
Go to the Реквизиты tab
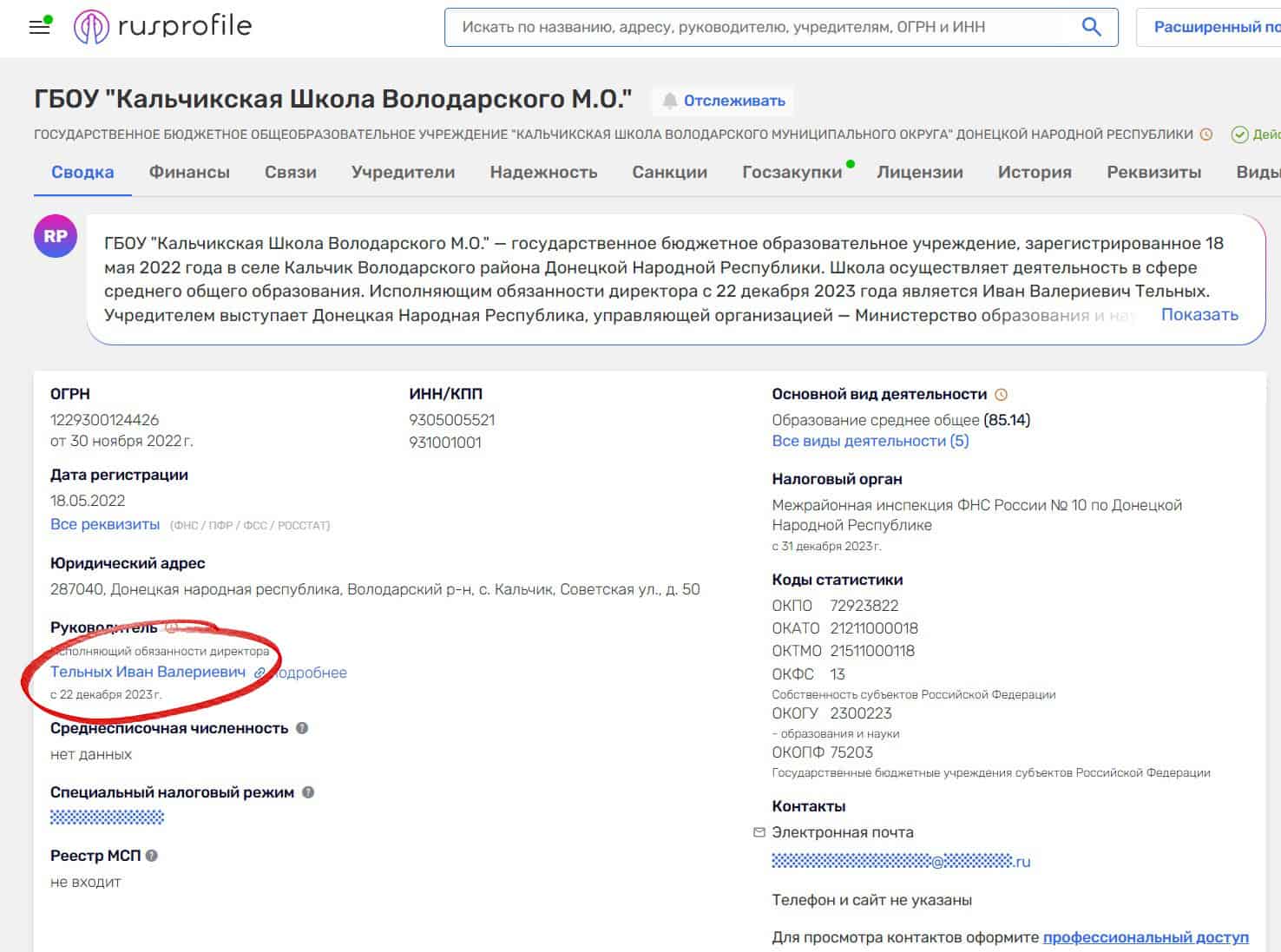click(x=1154, y=173)
